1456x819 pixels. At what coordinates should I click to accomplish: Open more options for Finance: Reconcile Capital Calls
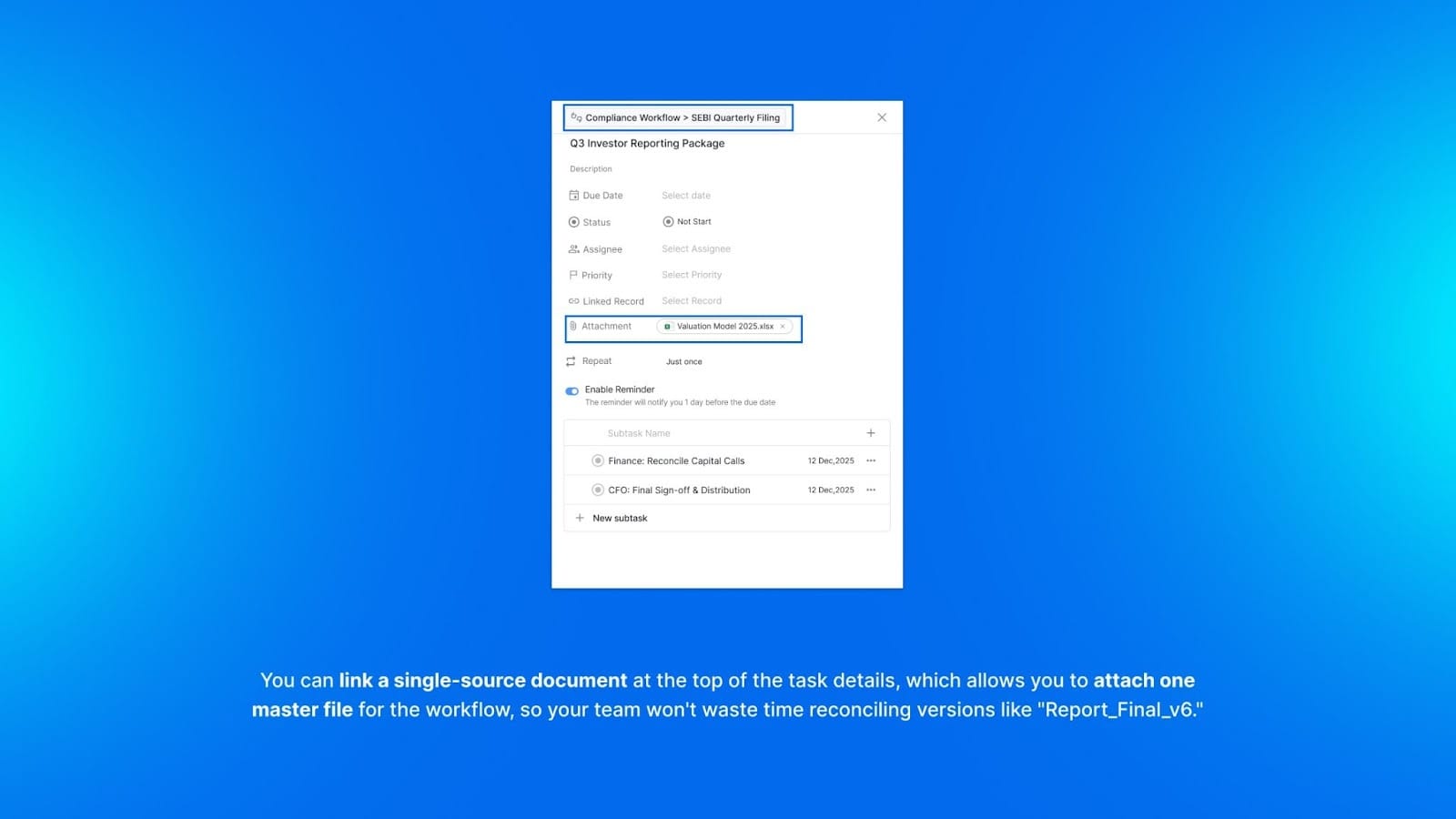871,460
